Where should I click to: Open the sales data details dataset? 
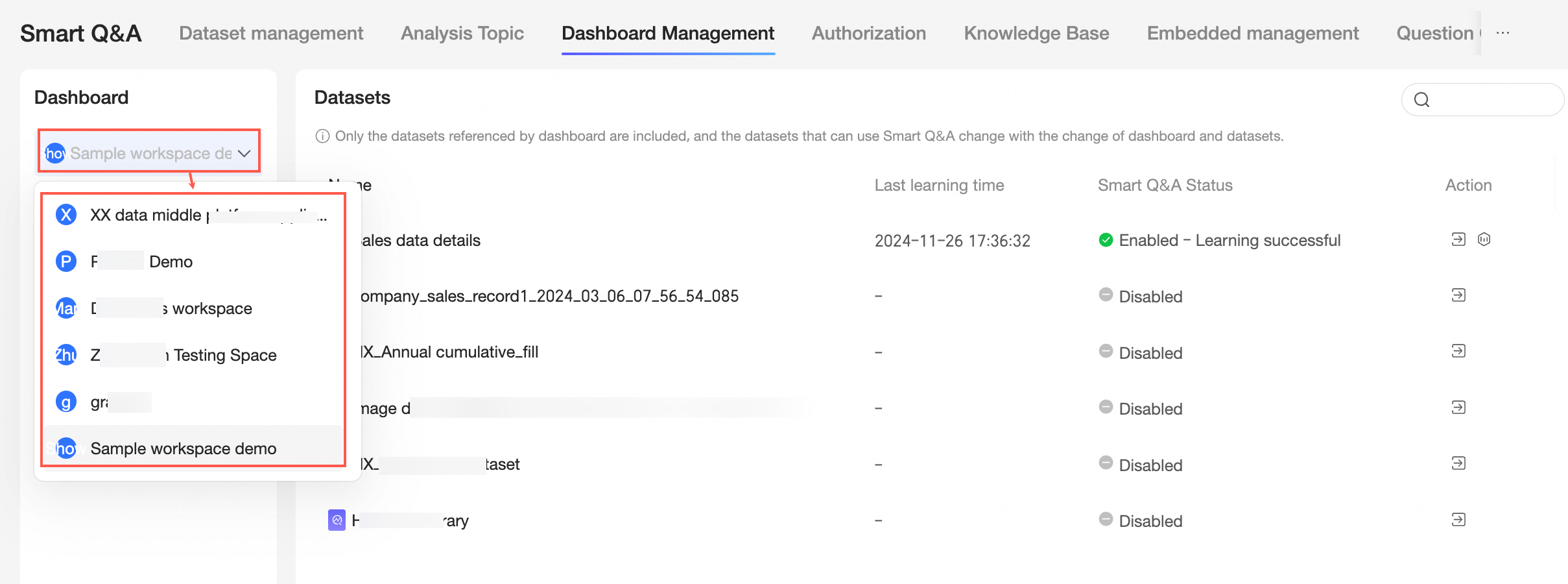[420, 241]
